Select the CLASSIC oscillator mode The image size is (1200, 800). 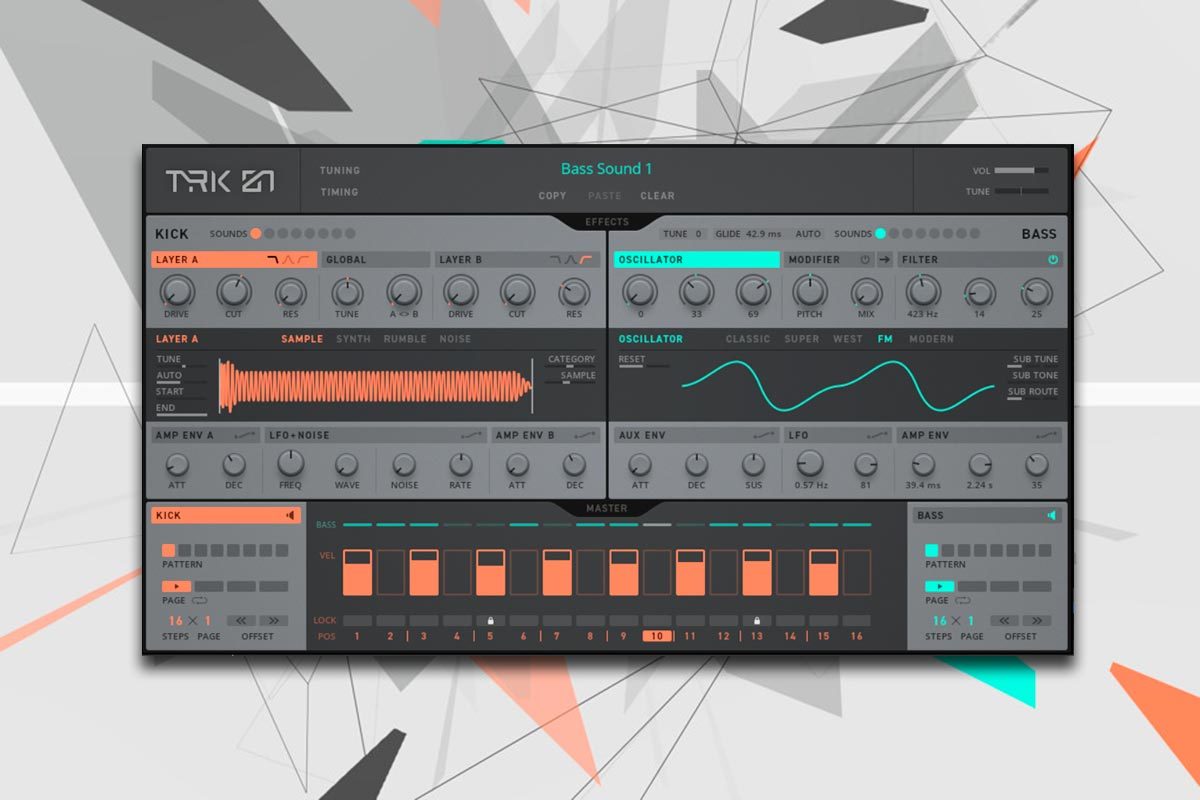[x=748, y=339]
